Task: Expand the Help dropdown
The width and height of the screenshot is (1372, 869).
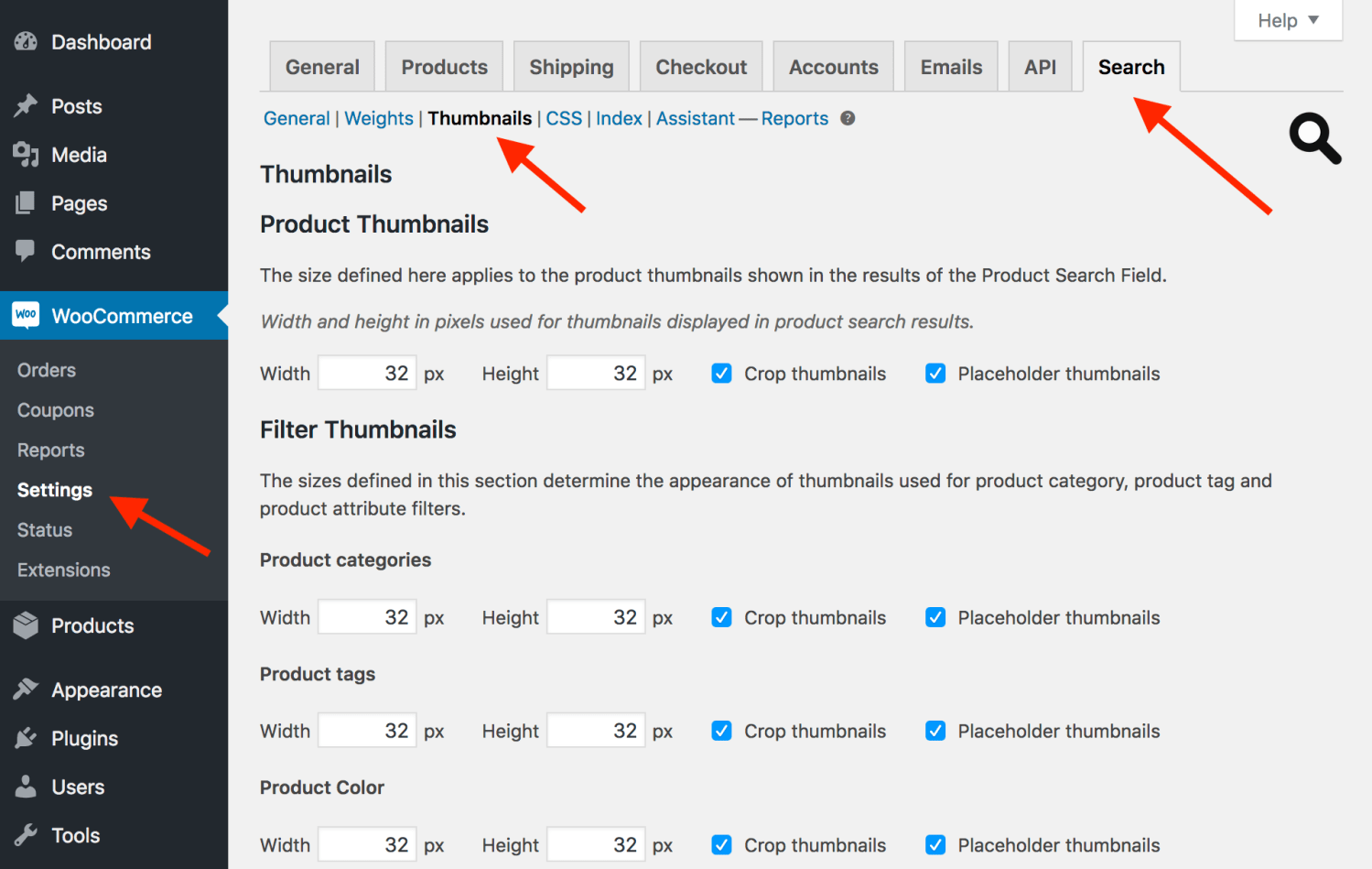Action: 1288,20
